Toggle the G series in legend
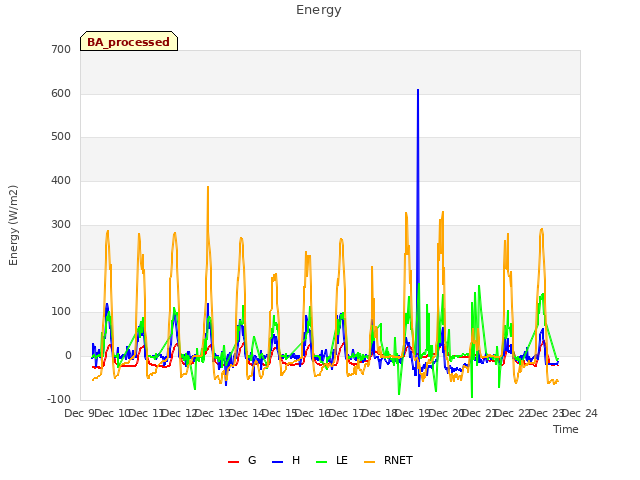The image size is (640, 480). (x=242, y=460)
